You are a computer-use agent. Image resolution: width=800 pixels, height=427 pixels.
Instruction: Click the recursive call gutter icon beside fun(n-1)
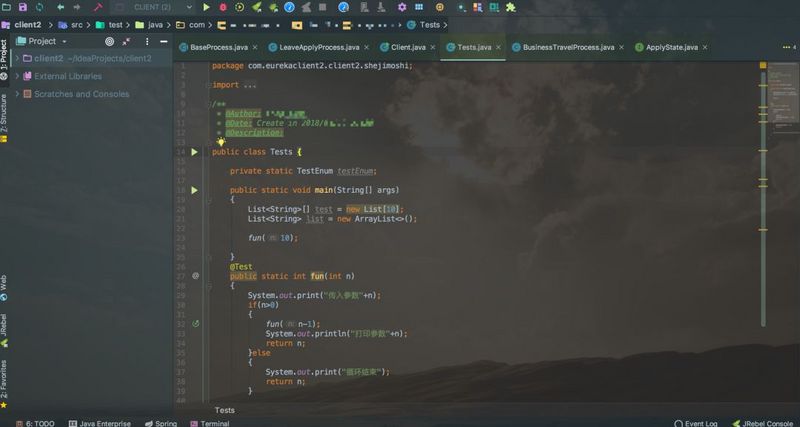point(195,323)
